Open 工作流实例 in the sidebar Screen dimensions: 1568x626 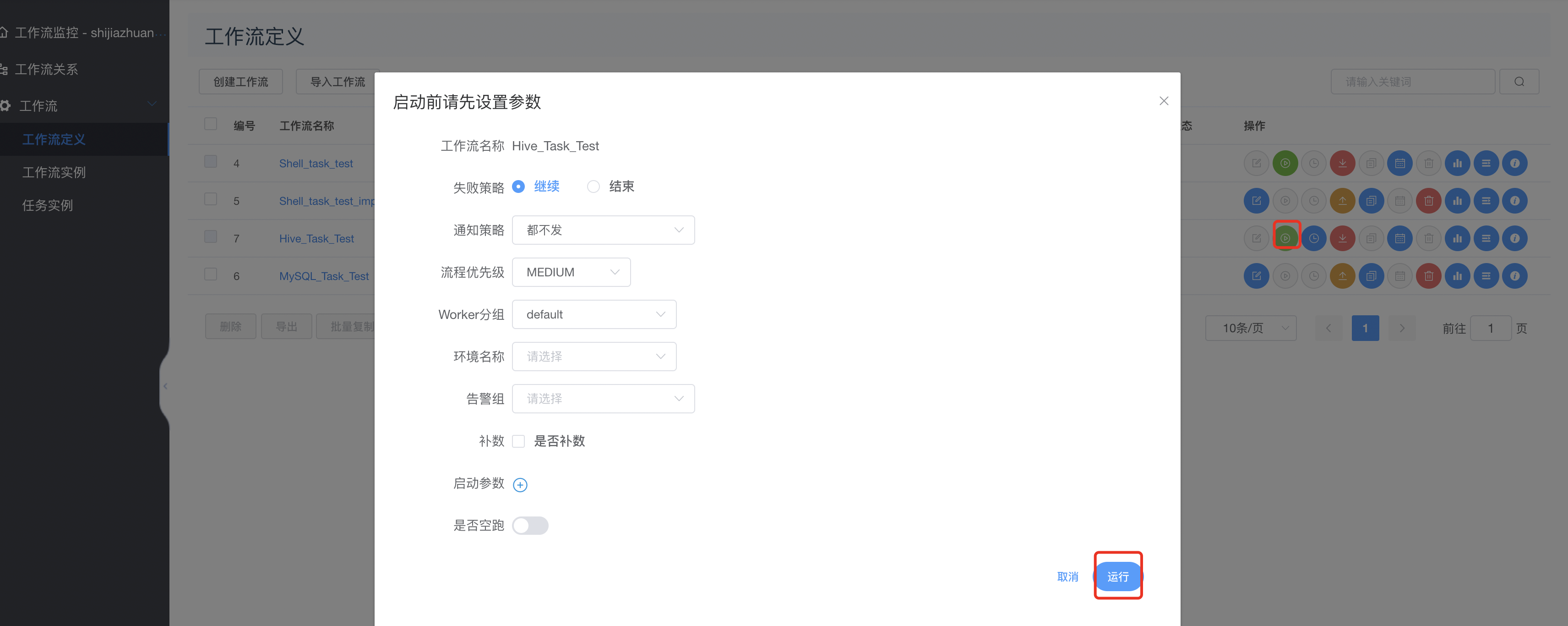coord(54,172)
